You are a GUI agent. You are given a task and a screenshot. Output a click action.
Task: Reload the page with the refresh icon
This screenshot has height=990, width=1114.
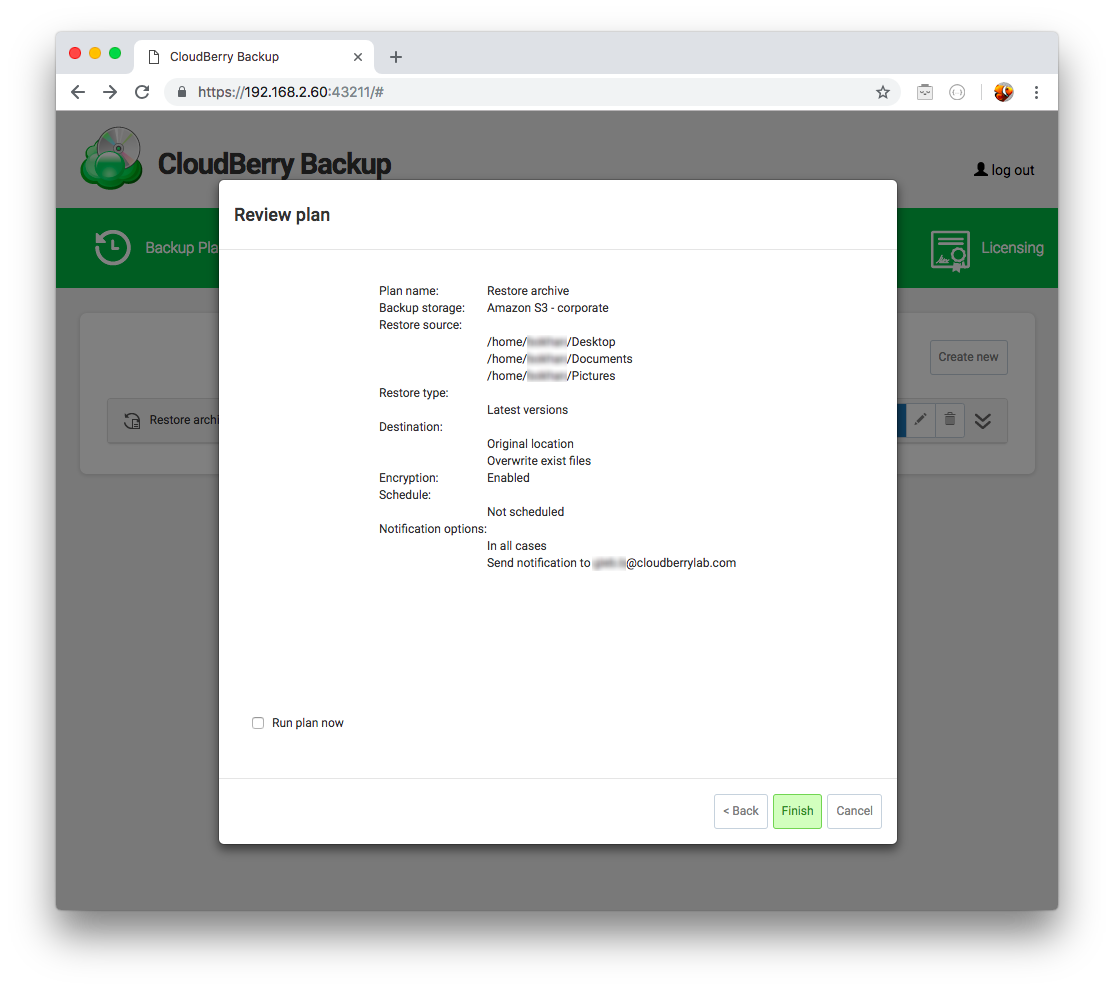pos(142,92)
